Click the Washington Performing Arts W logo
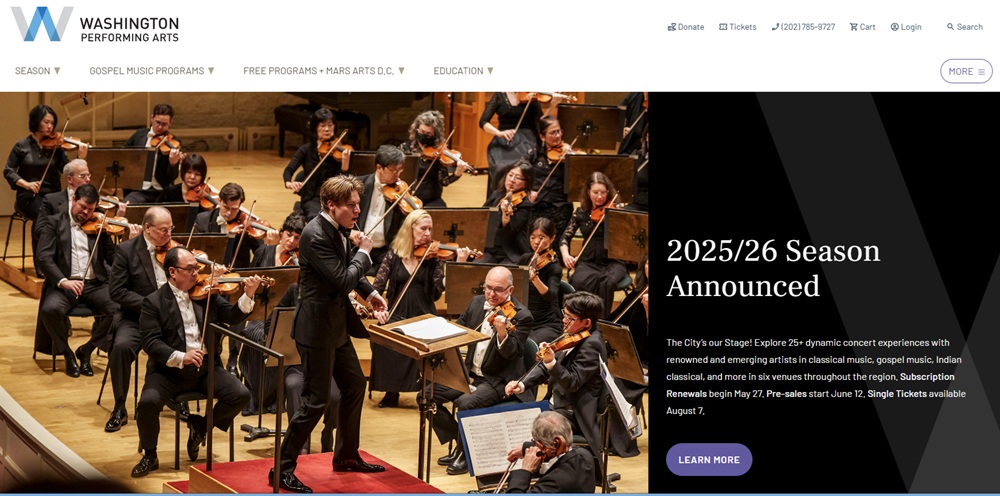 (x=41, y=24)
